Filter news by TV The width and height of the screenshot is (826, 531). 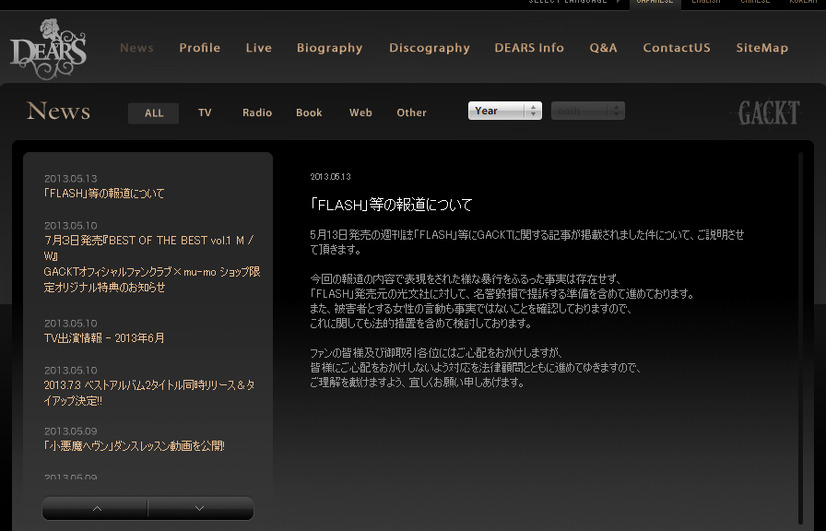pyautogui.click(x=205, y=113)
